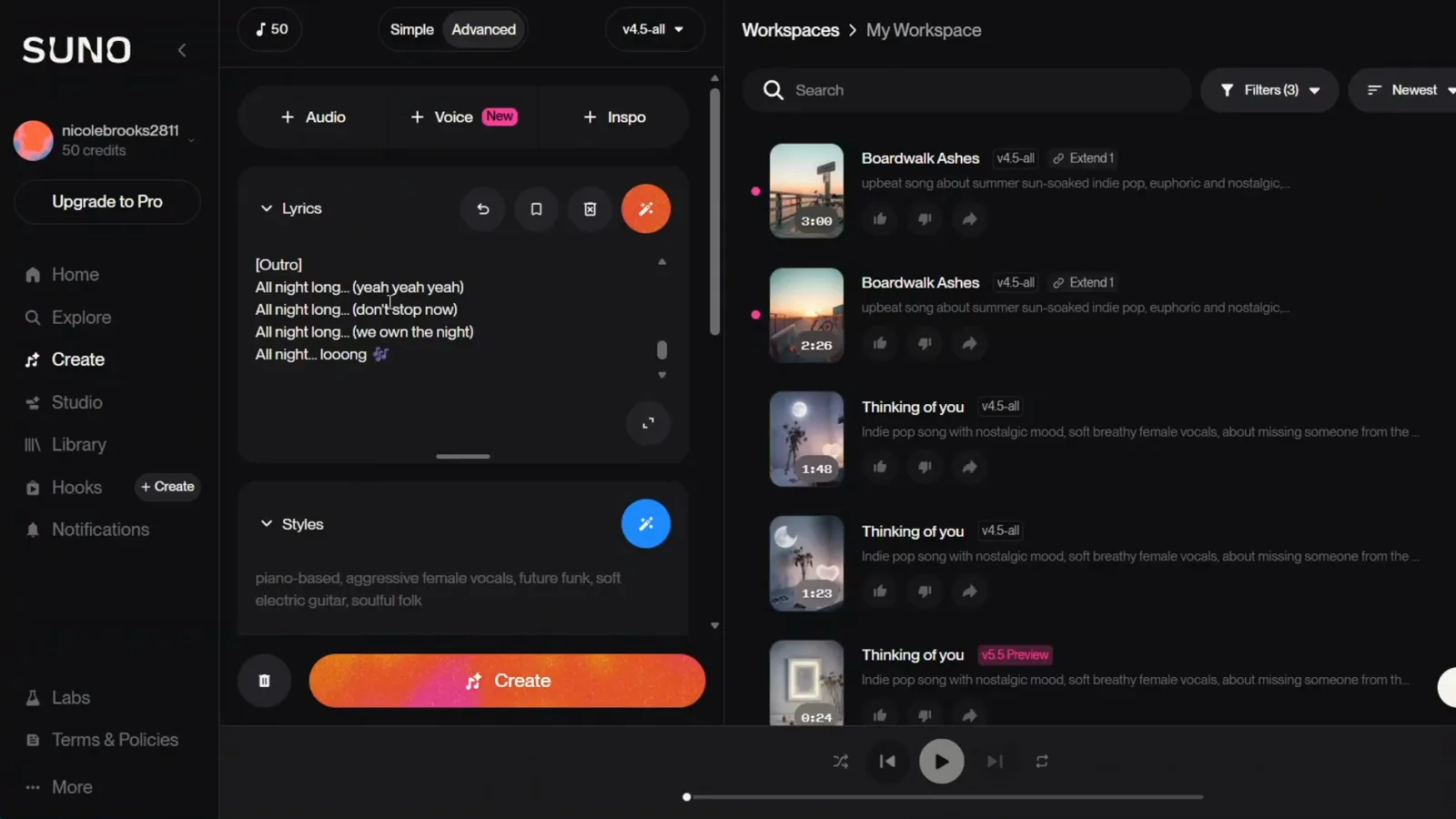1456x819 pixels.
Task: Collapse the Suno sidebar with the arrow
Action: pyautogui.click(x=182, y=50)
